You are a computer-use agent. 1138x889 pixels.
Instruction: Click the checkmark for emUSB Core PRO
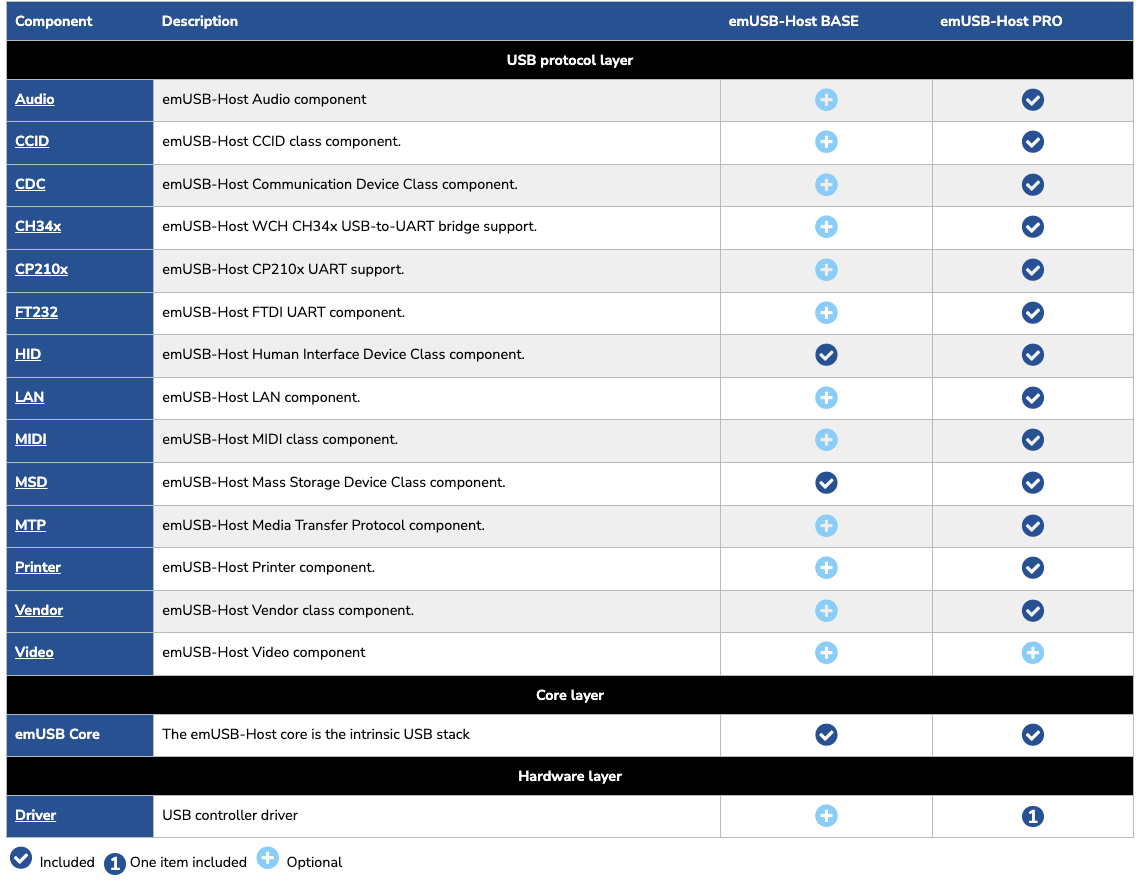click(1033, 735)
